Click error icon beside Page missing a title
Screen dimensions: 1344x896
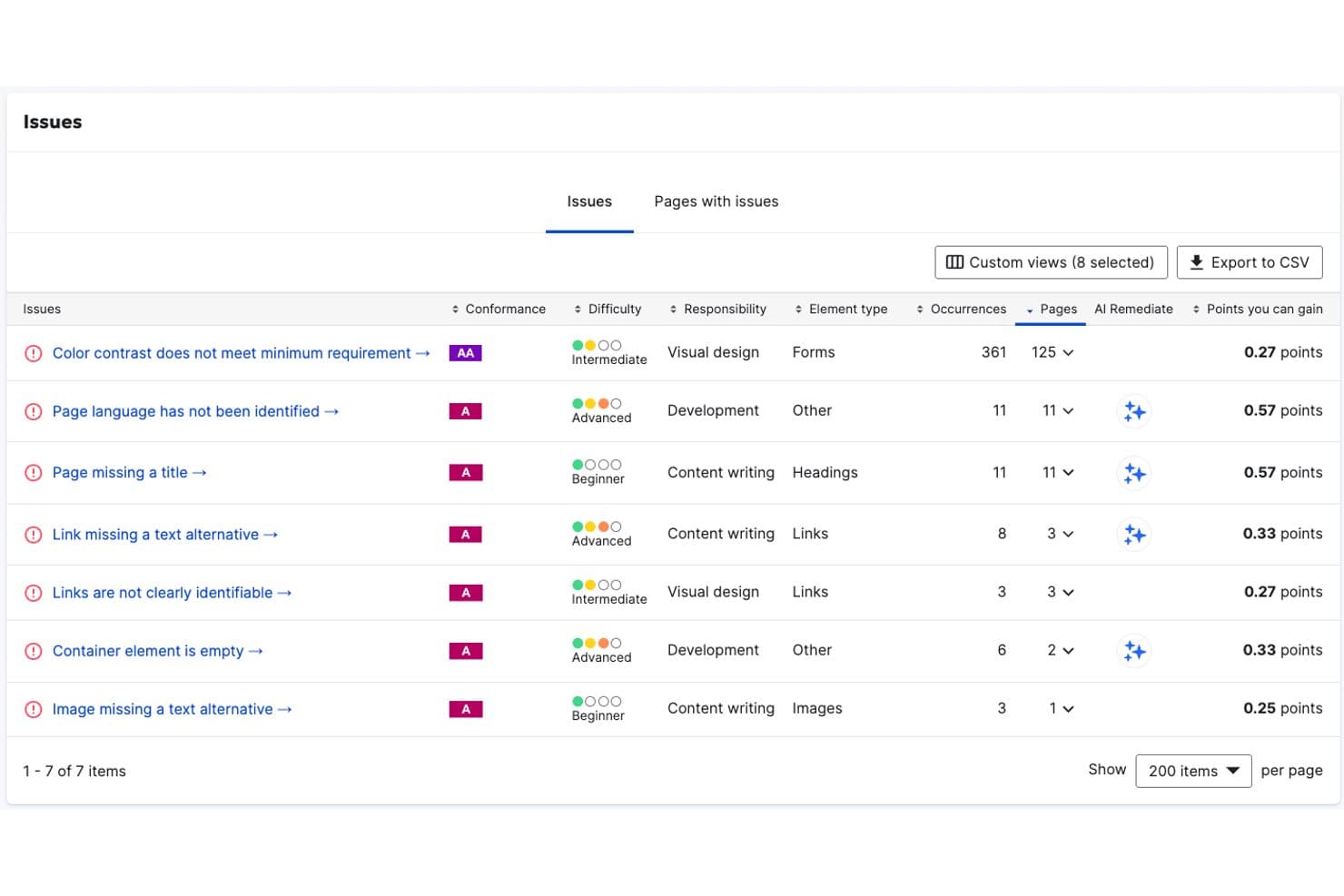coord(34,473)
